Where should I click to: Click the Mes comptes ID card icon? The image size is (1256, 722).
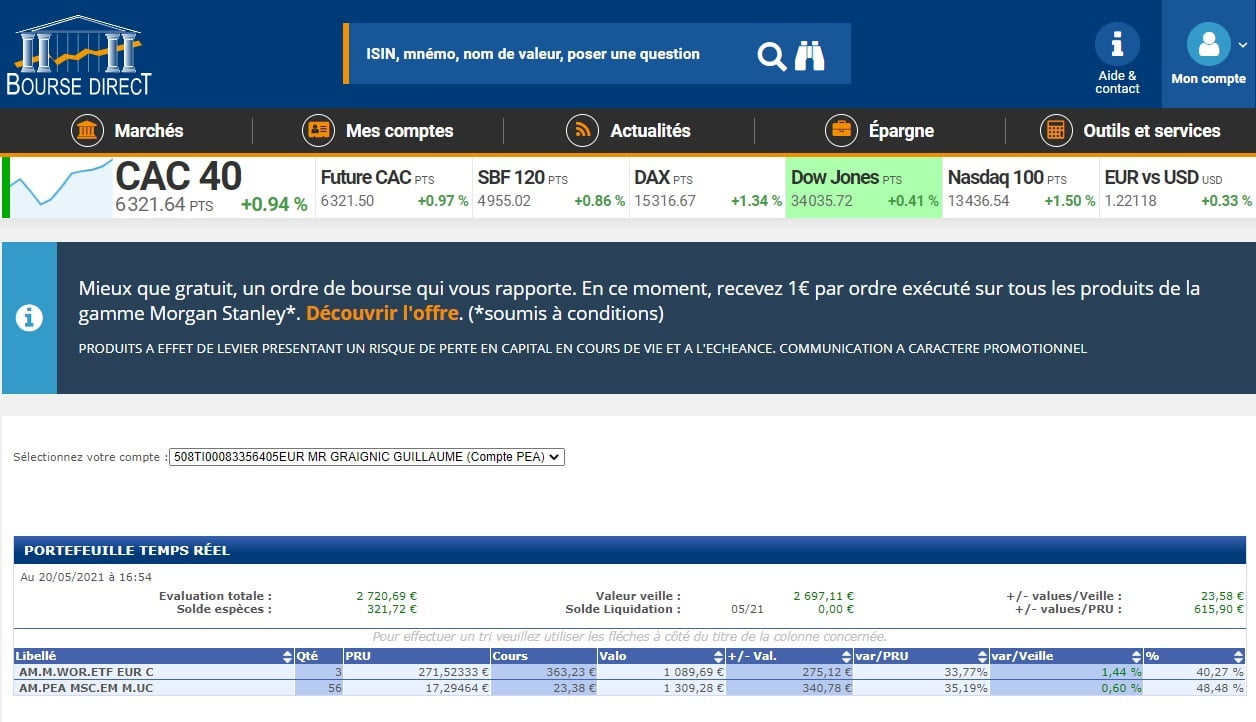(319, 131)
